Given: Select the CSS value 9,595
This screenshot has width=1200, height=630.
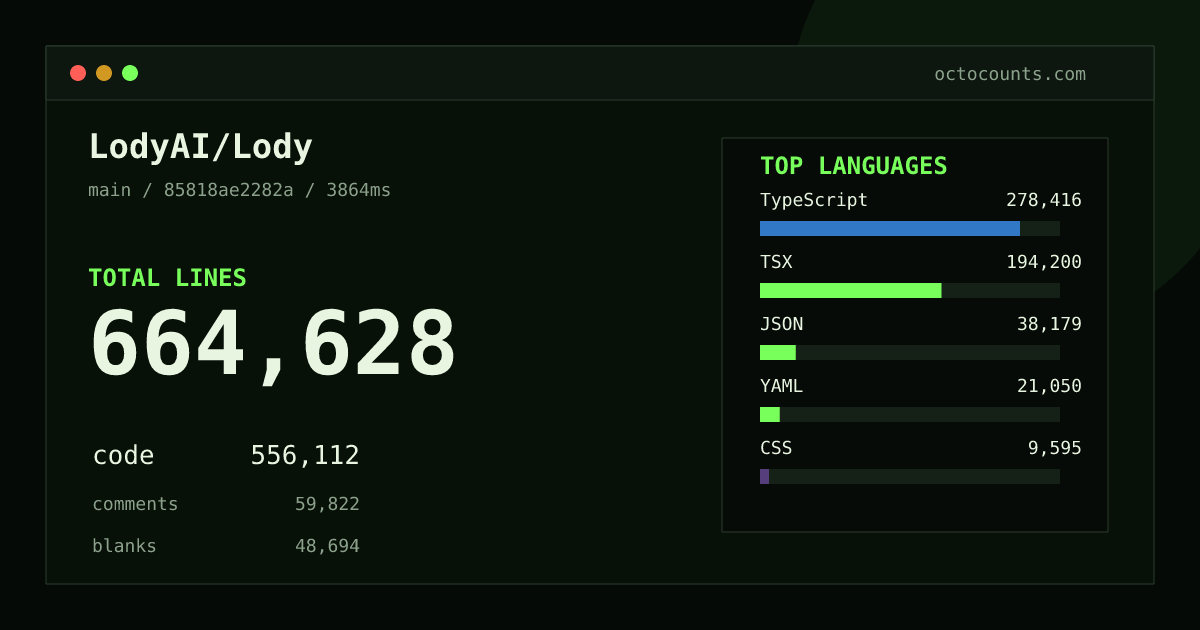Looking at the screenshot, I should 1055,448.
